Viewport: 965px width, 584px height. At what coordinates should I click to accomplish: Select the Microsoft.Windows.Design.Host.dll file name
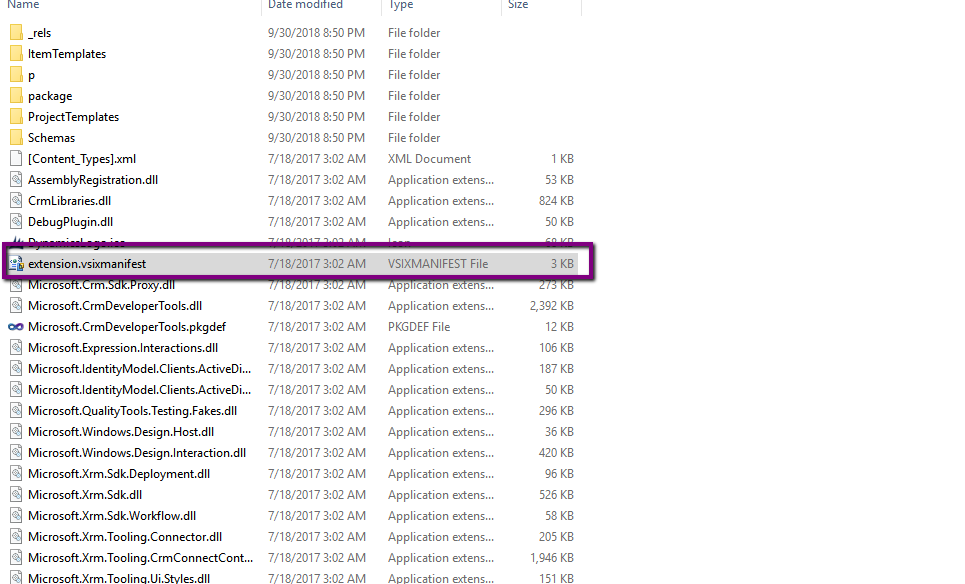tap(121, 431)
